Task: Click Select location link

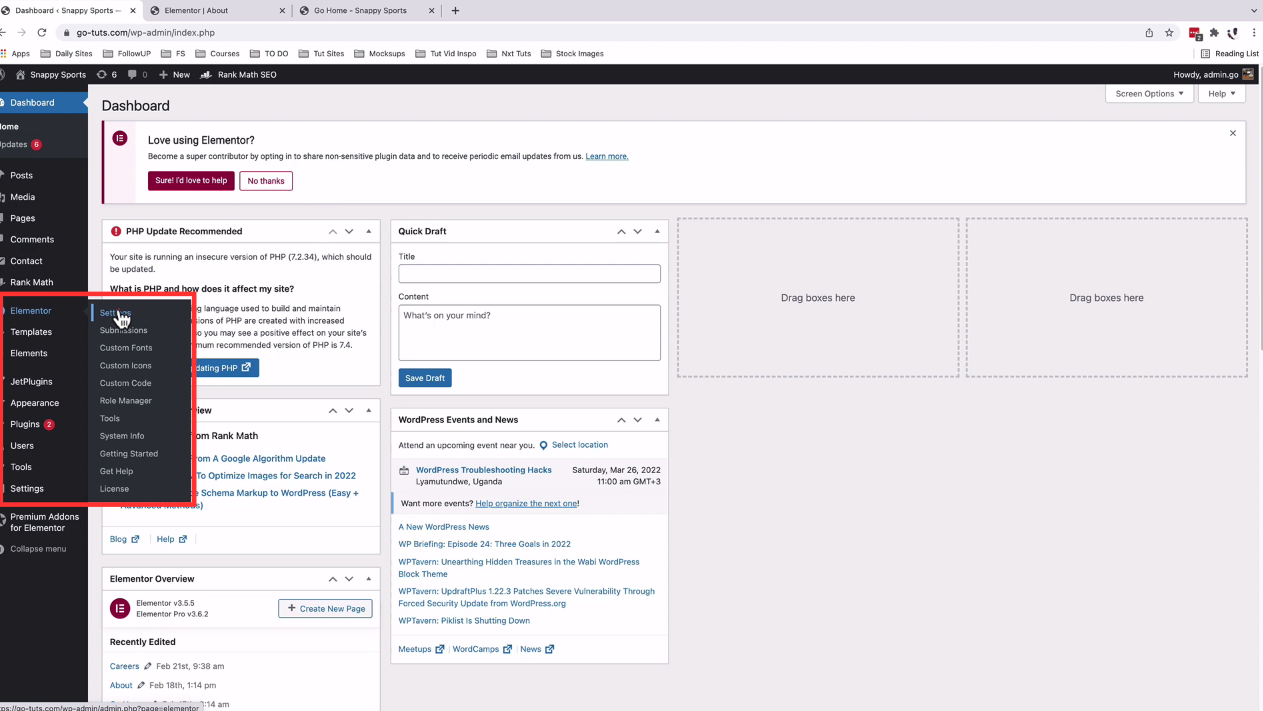Action: coord(580,445)
